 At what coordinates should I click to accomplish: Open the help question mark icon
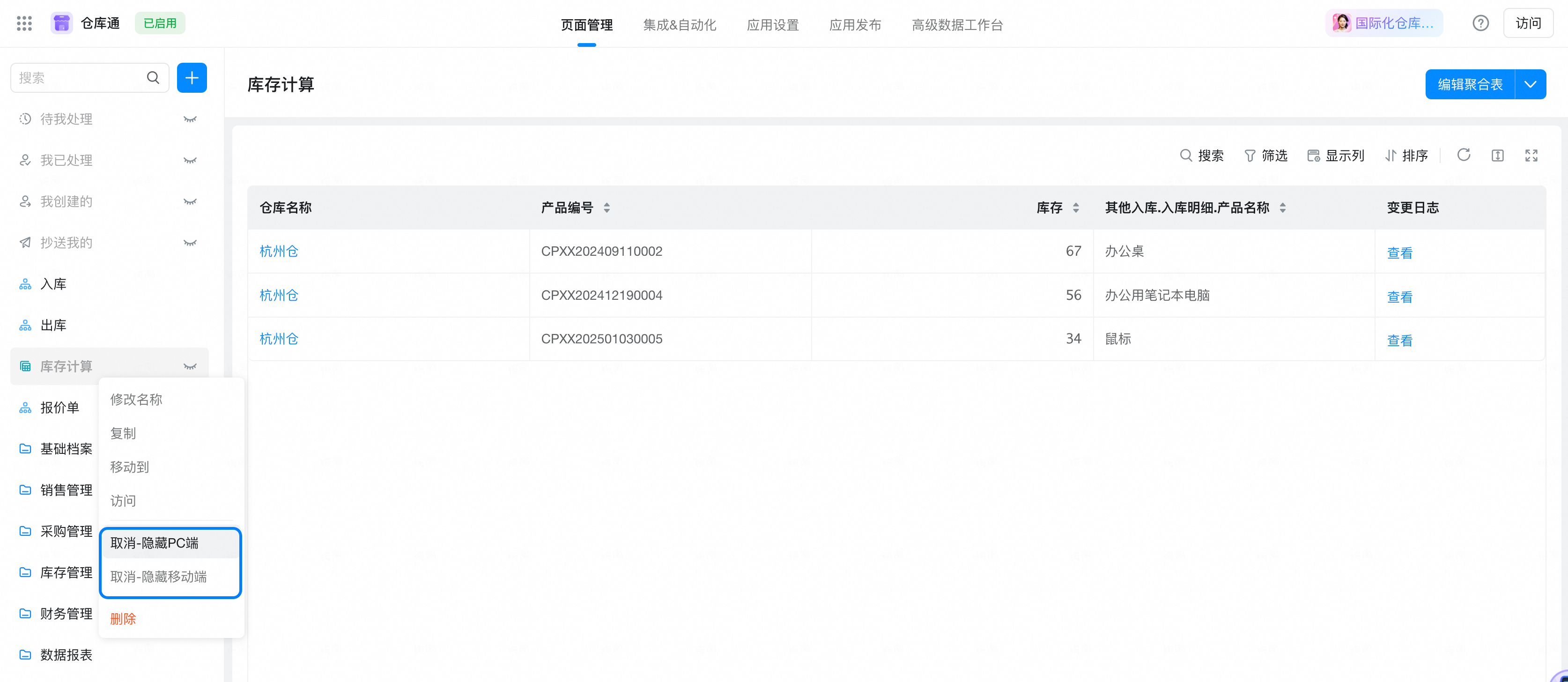click(x=1480, y=23)
